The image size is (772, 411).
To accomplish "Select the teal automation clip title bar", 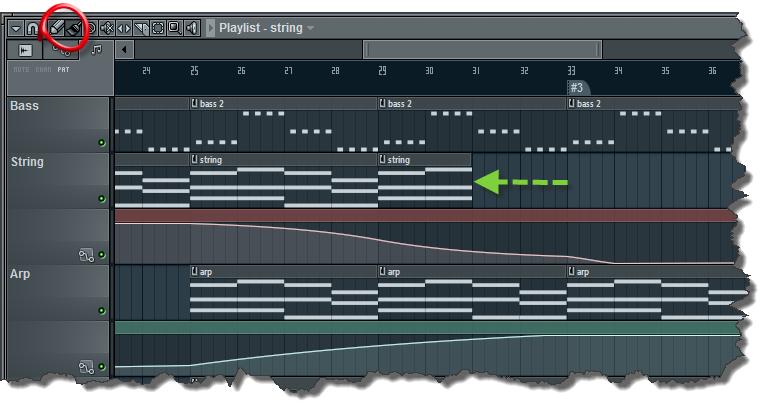I will 427,328.
